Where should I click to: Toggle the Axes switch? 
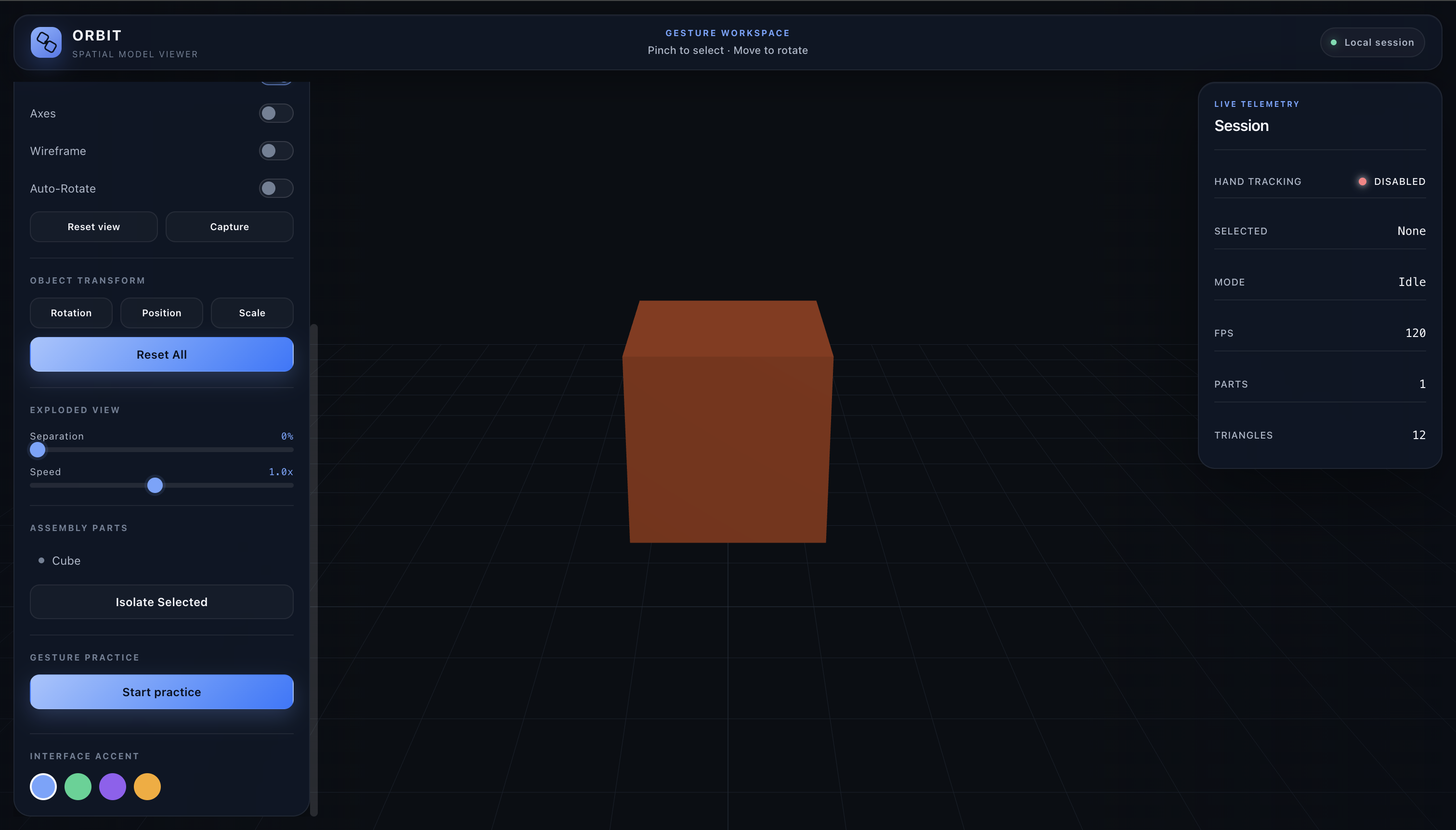276,114
